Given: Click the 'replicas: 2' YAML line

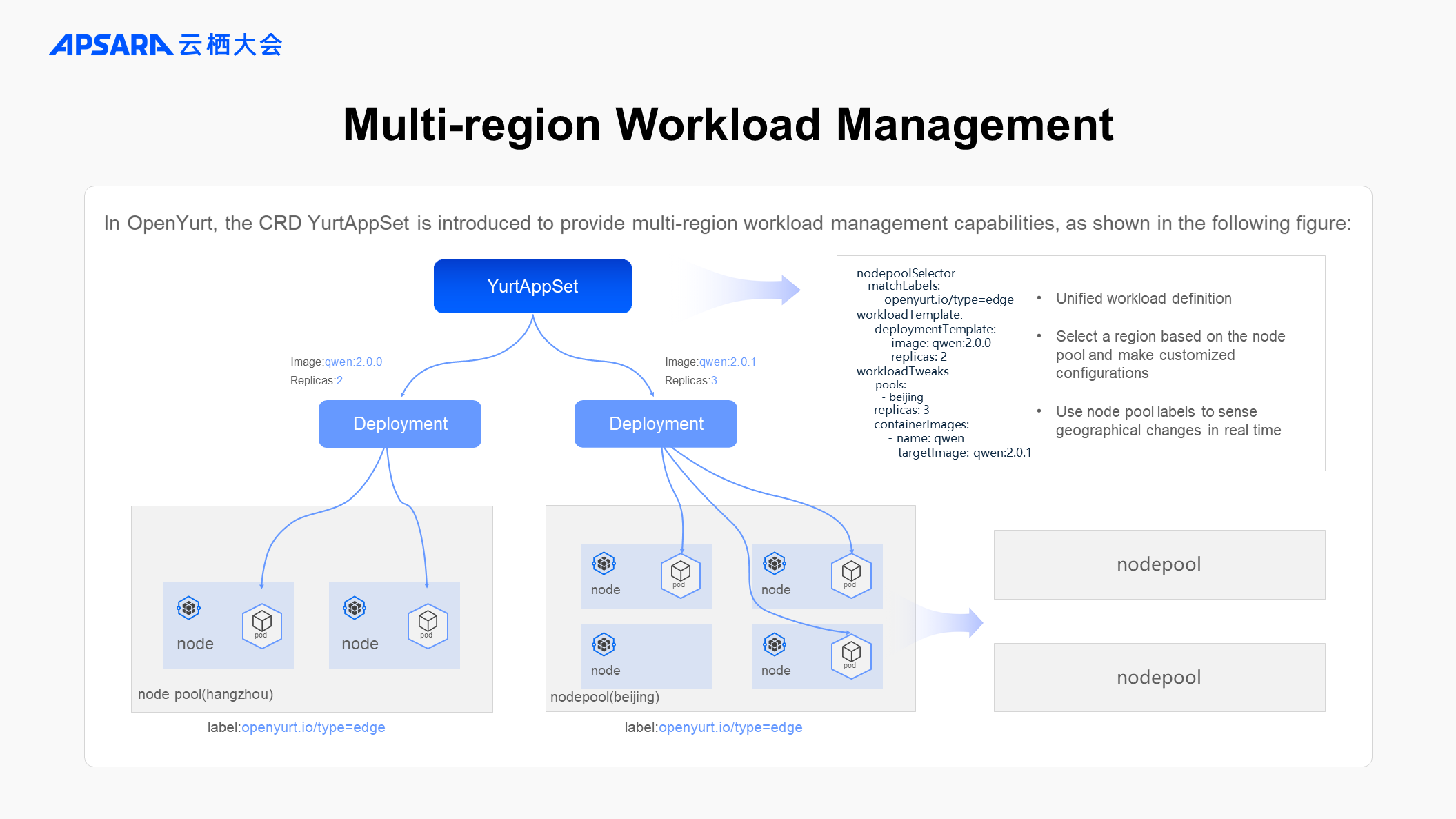Looking at the screenshot, I should click(x=919, y=357).
